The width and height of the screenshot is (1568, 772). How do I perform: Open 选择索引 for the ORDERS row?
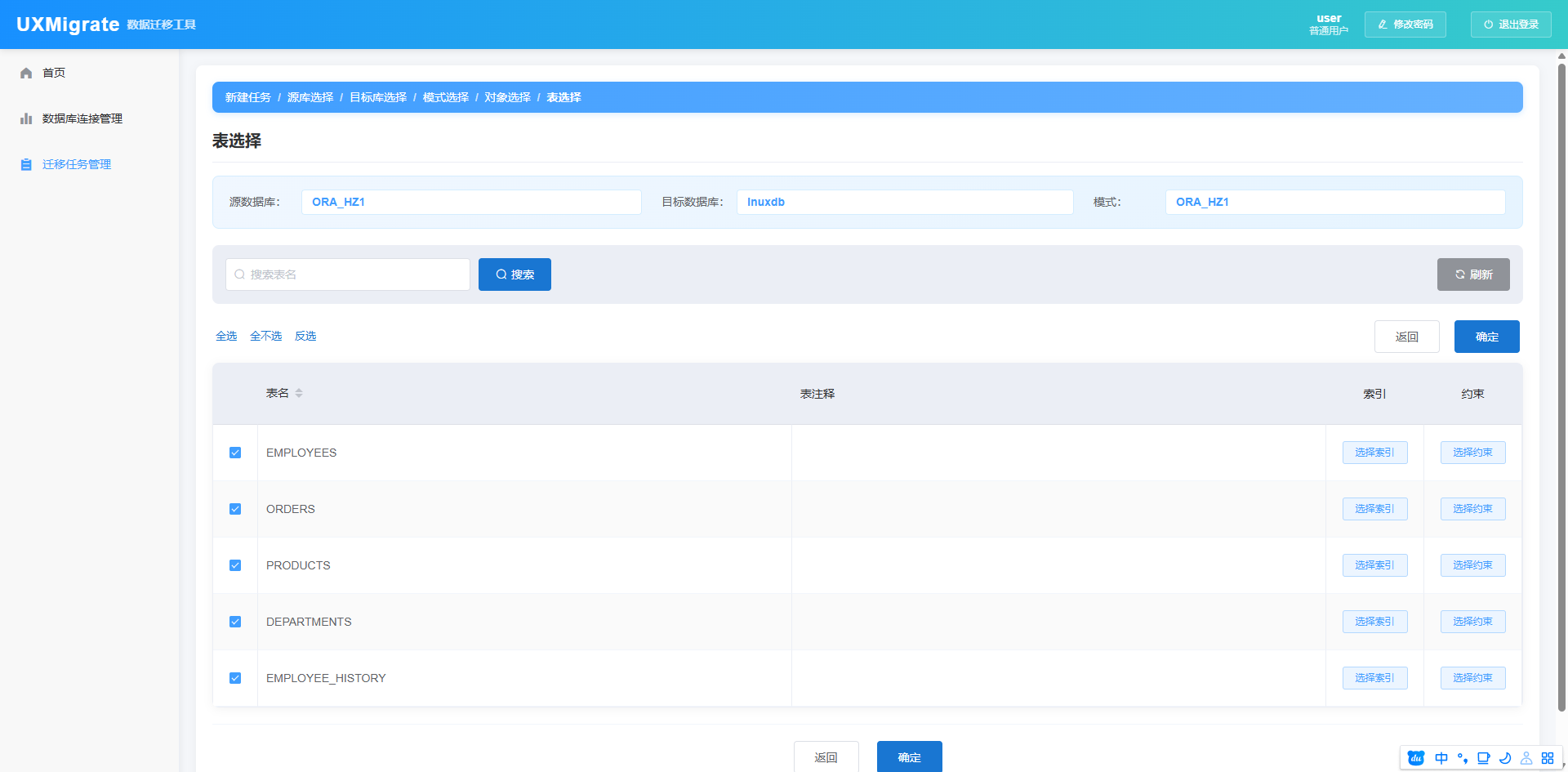point(1374,509)
